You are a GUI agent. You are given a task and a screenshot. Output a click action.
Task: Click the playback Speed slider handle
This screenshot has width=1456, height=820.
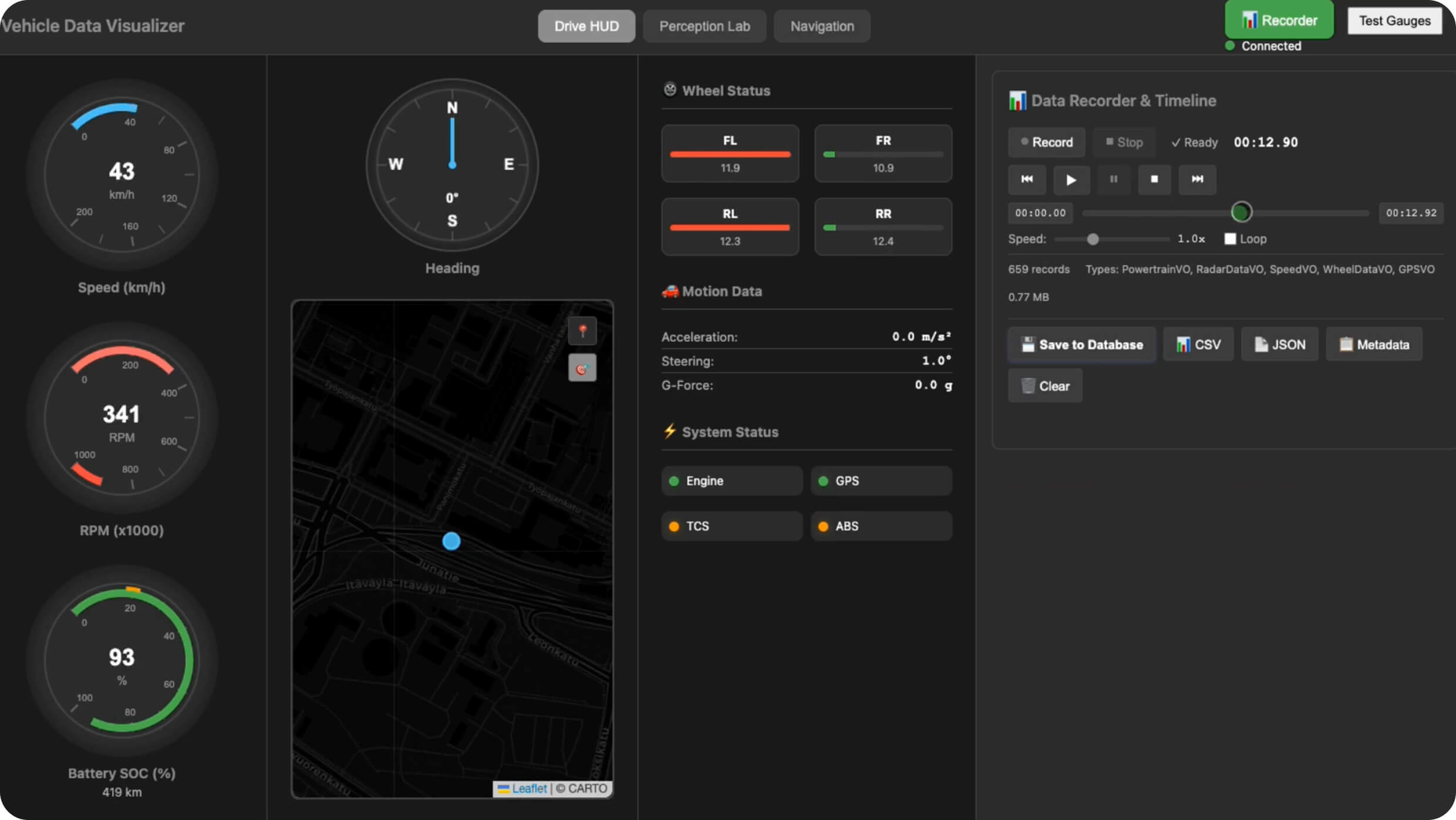tap(1093, 239)
